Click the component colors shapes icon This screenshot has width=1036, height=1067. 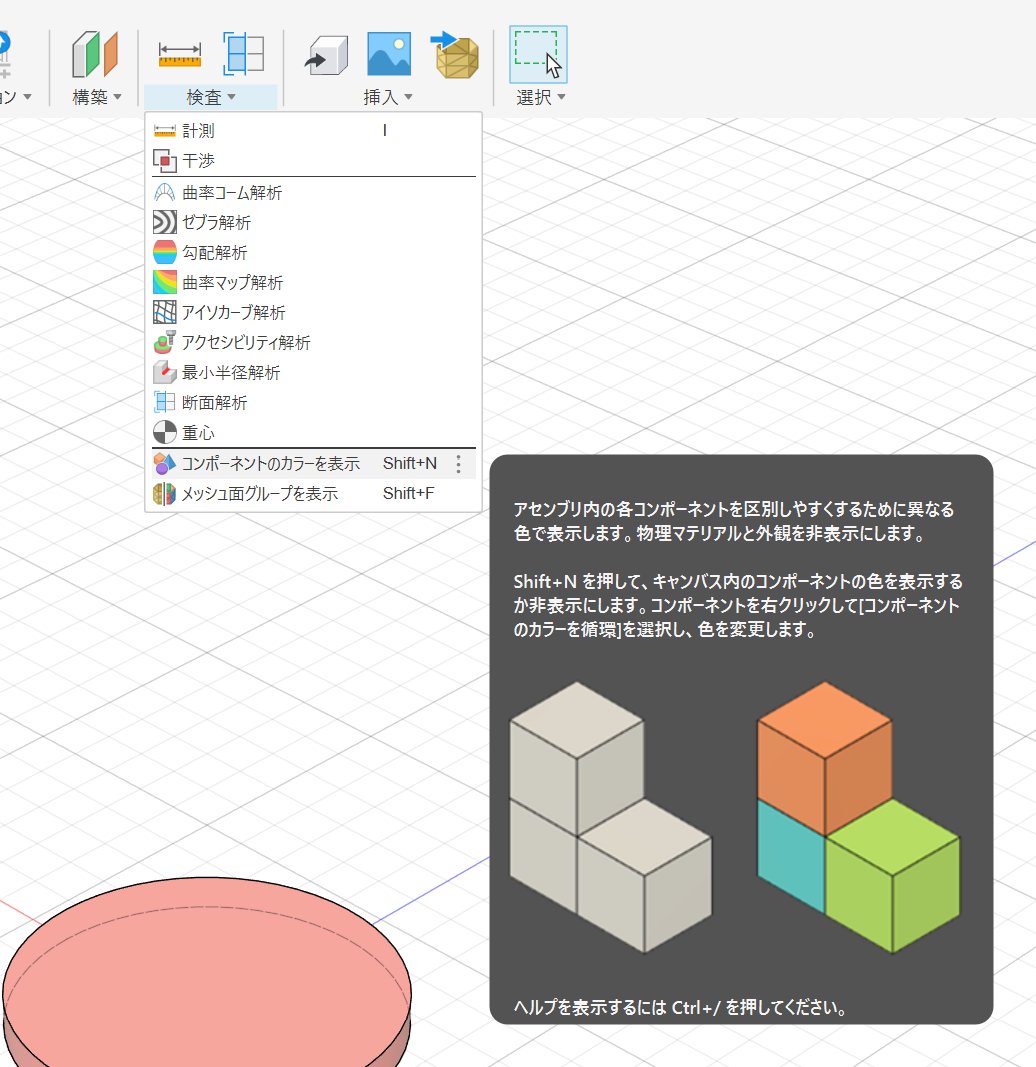coord(165,464)
